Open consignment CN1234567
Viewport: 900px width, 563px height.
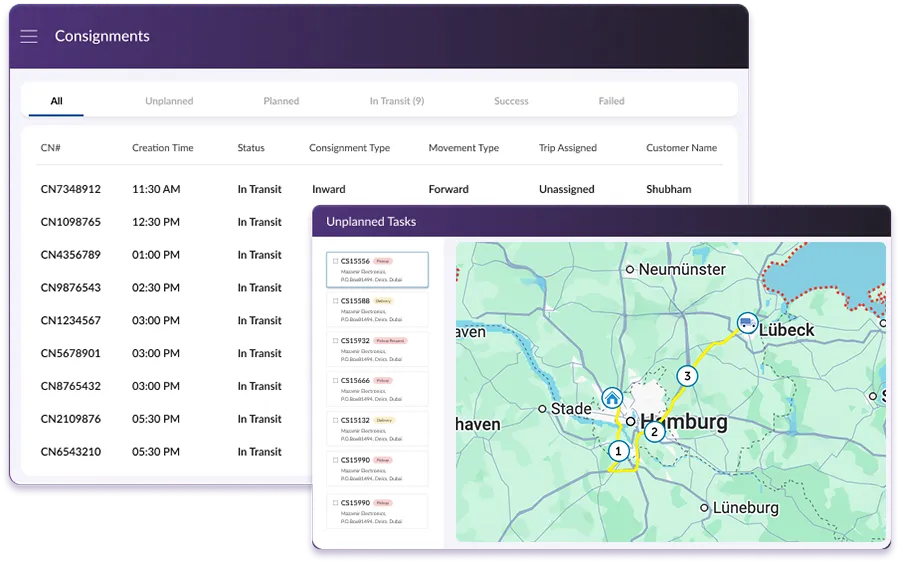[x=71, y=320]
